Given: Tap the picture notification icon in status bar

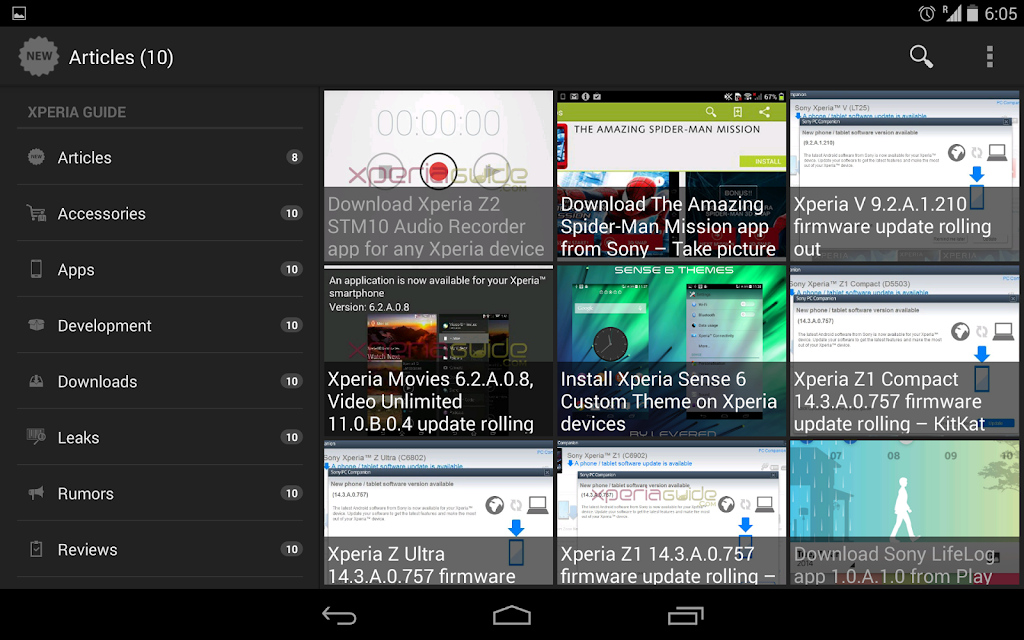Looking at the screenshot, I should [19, 13].
